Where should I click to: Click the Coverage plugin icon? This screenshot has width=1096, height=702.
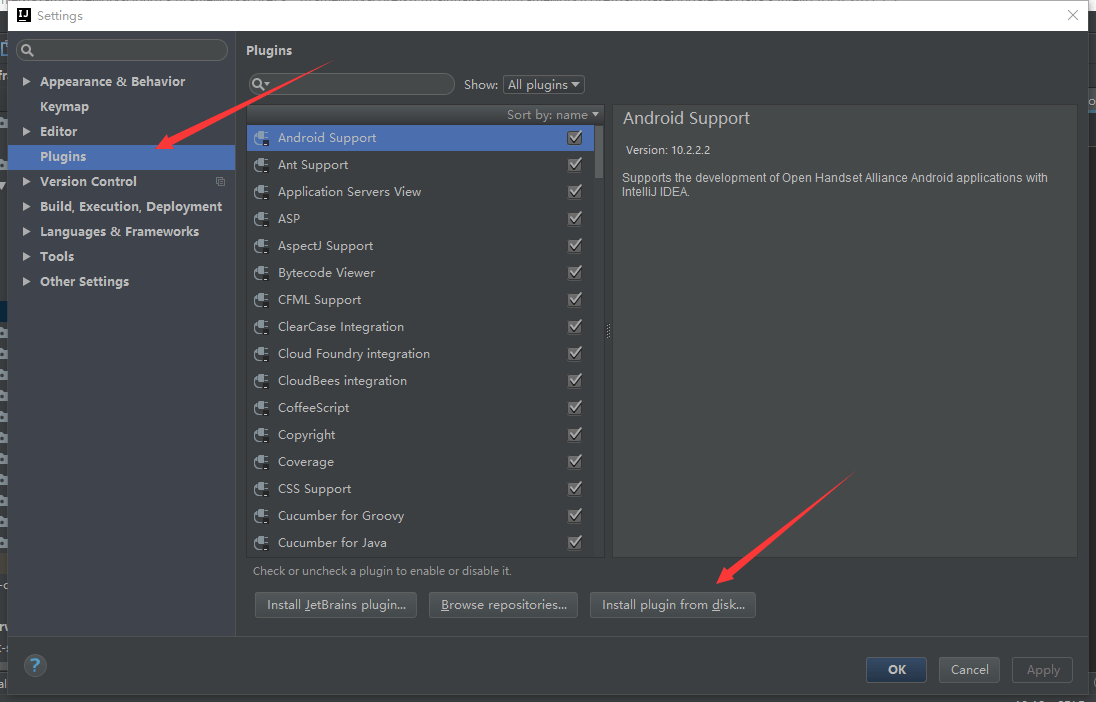tap(262, 462)
